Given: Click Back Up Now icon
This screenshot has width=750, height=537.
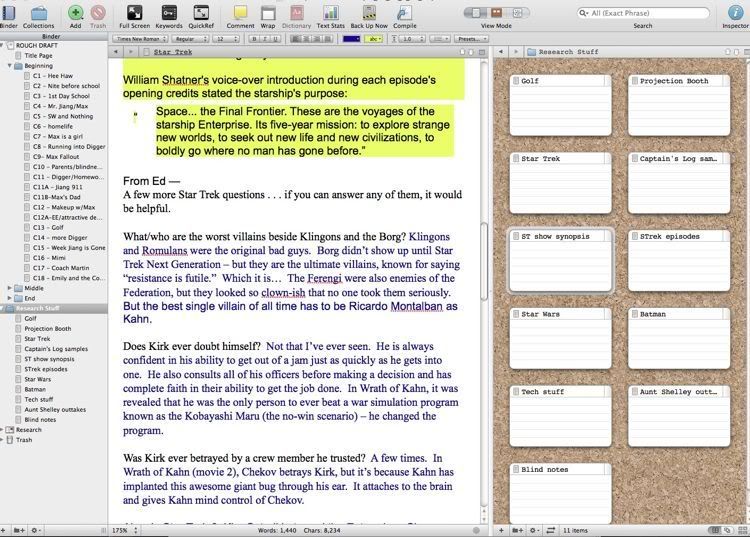Looking at the screenshot, I should point(369,13).
